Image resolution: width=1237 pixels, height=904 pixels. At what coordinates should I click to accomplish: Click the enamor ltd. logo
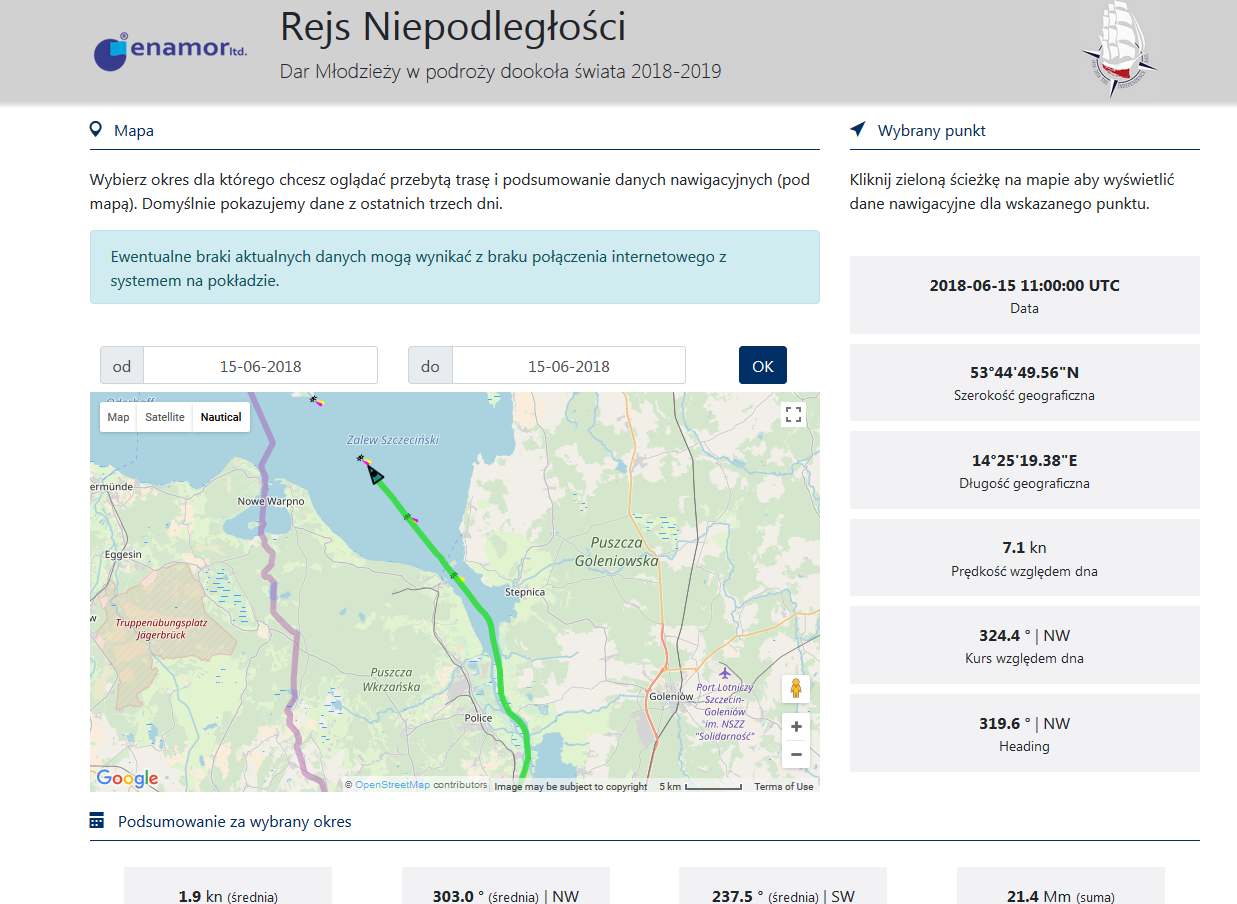pyautogui.click(x=170, y=51)
